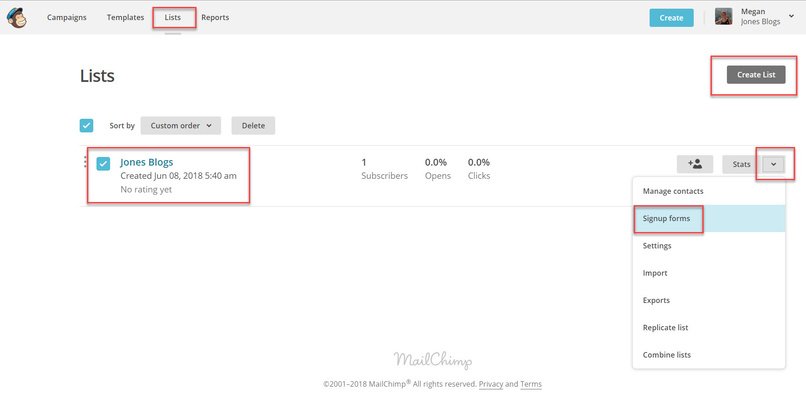Open the Privacy link in footer
Image resolution: width=806 pixels, height=403 pixels.
491,384
